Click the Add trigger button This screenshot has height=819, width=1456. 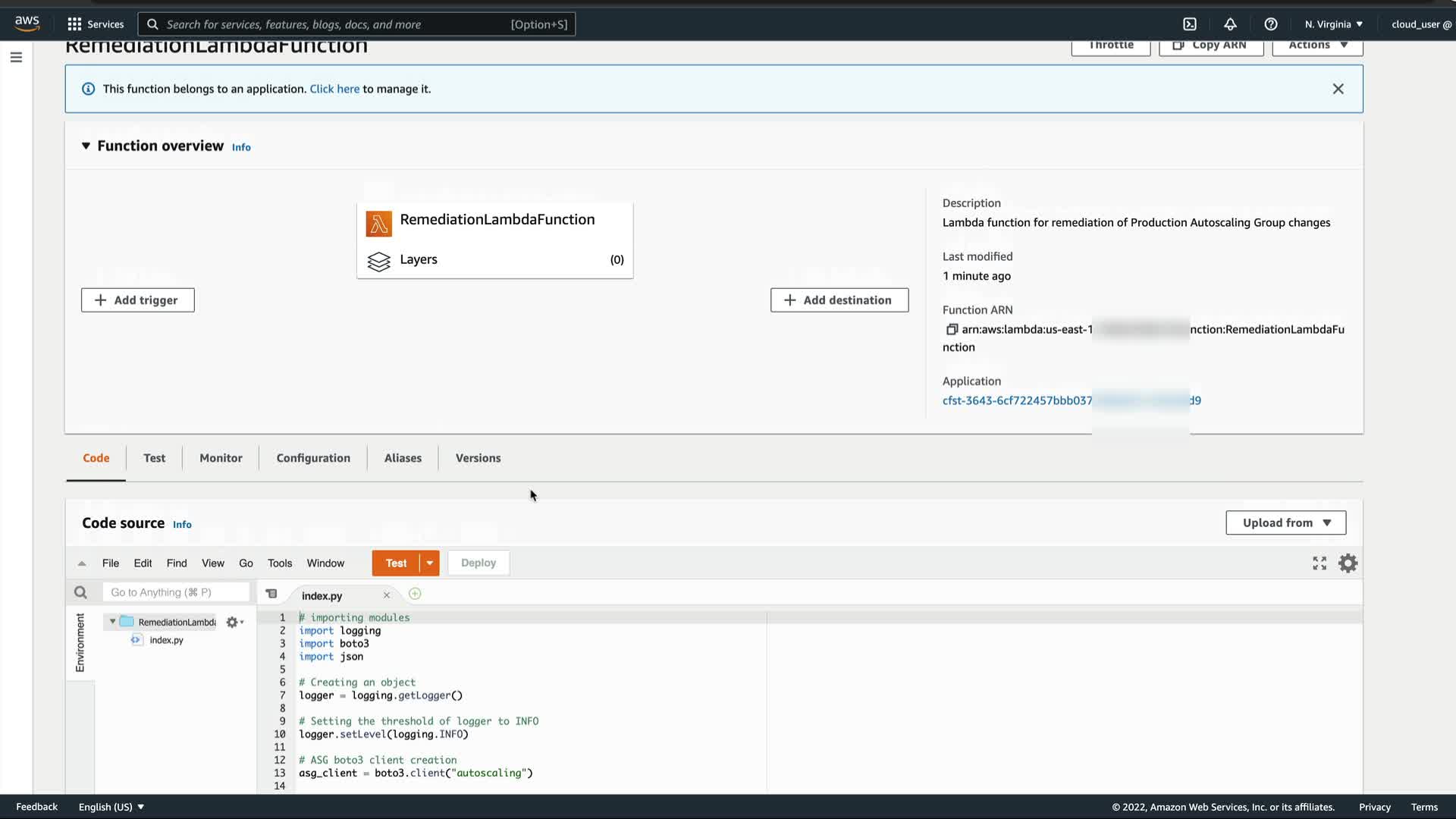click(137, 300)
